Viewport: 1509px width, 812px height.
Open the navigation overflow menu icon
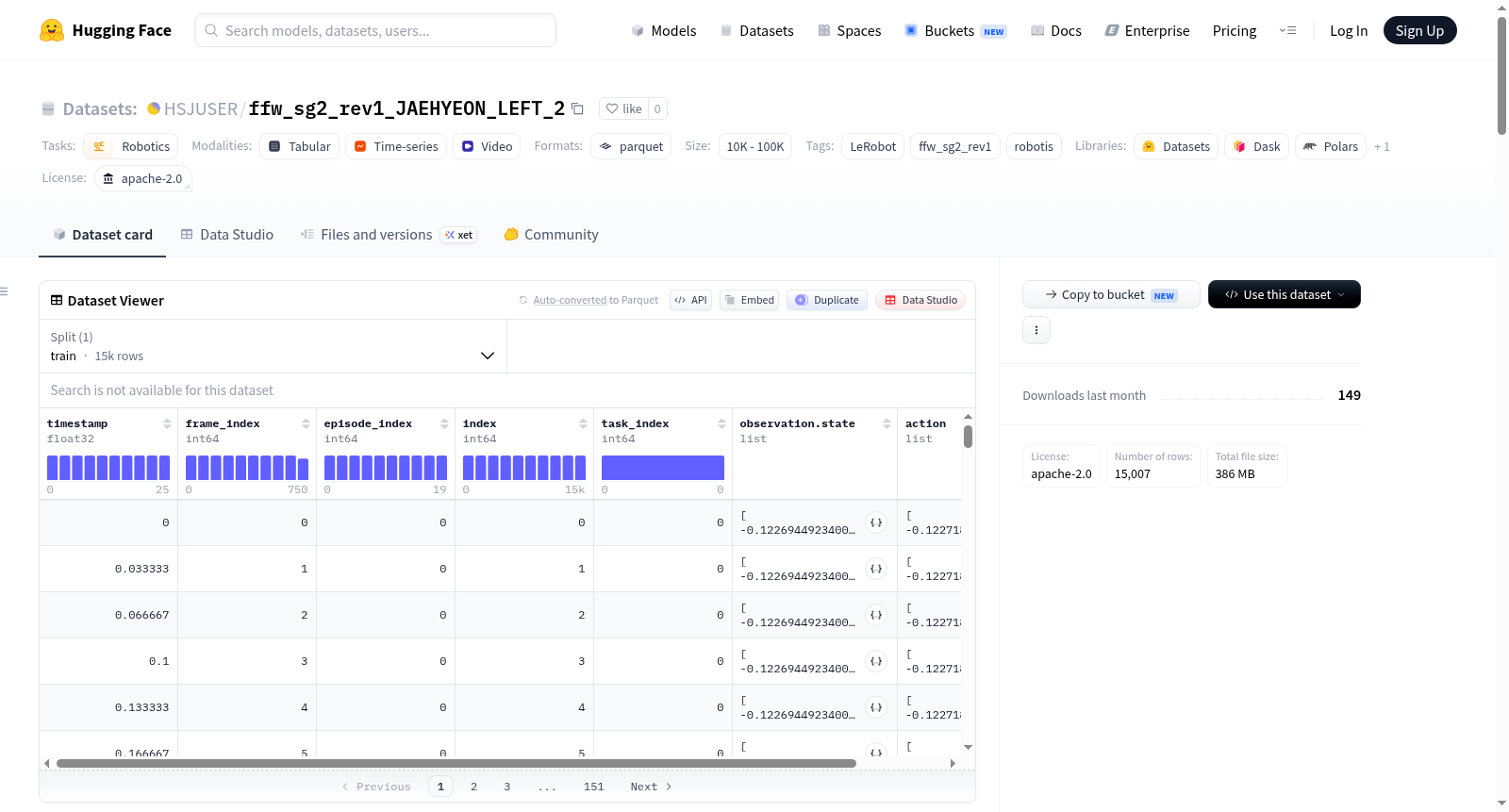click(x=1287, y=30)
